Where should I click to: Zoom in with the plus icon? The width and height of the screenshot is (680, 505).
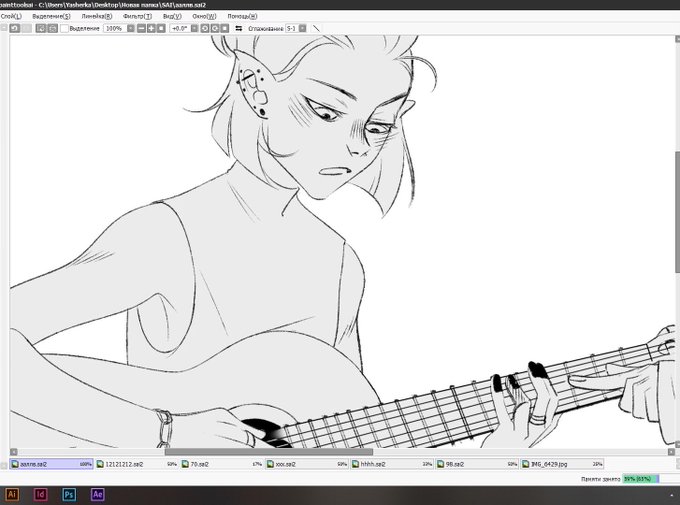pos(151,28)
